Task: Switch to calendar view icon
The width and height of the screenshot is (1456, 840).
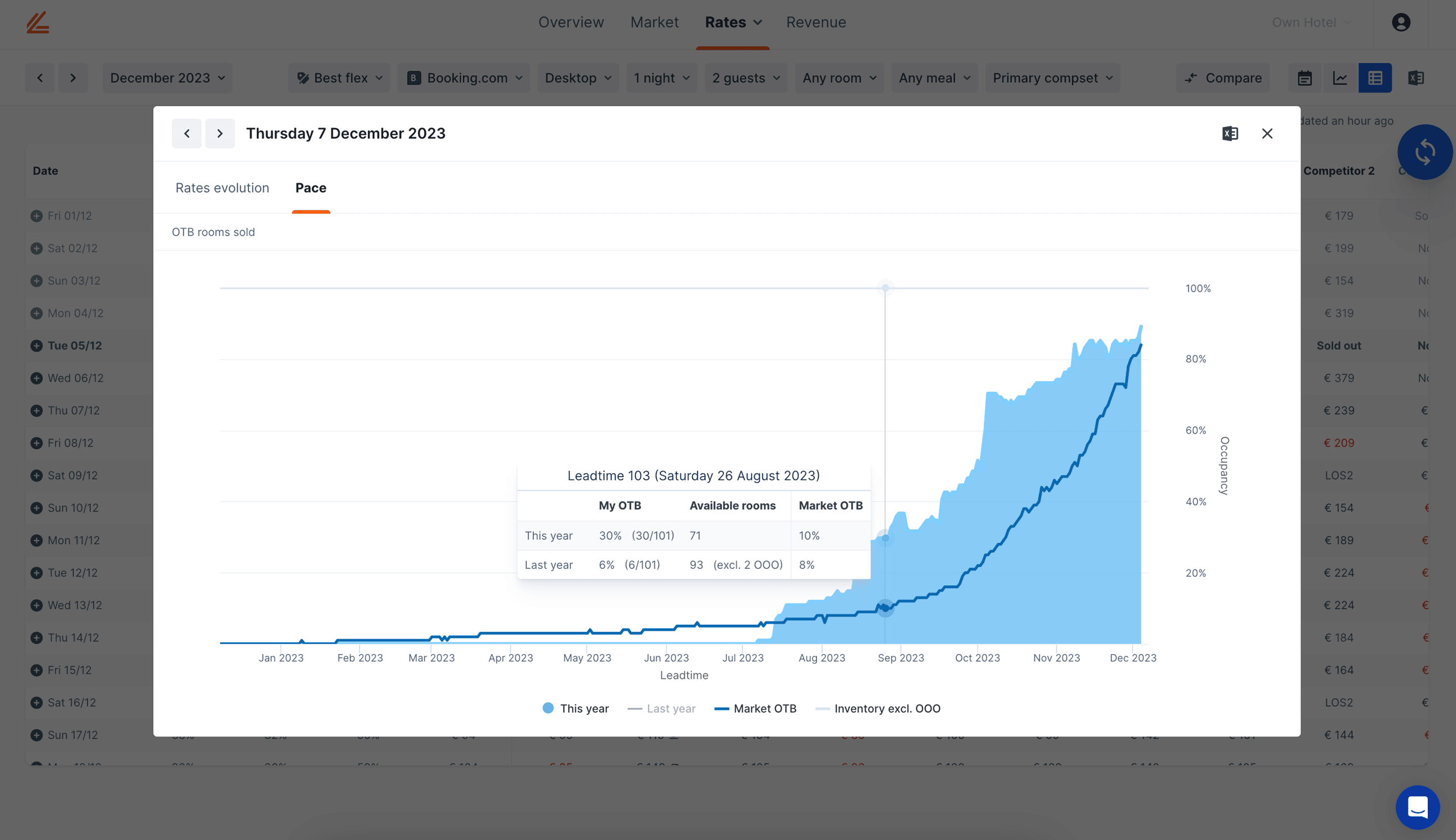Action: coord(1304,78)
